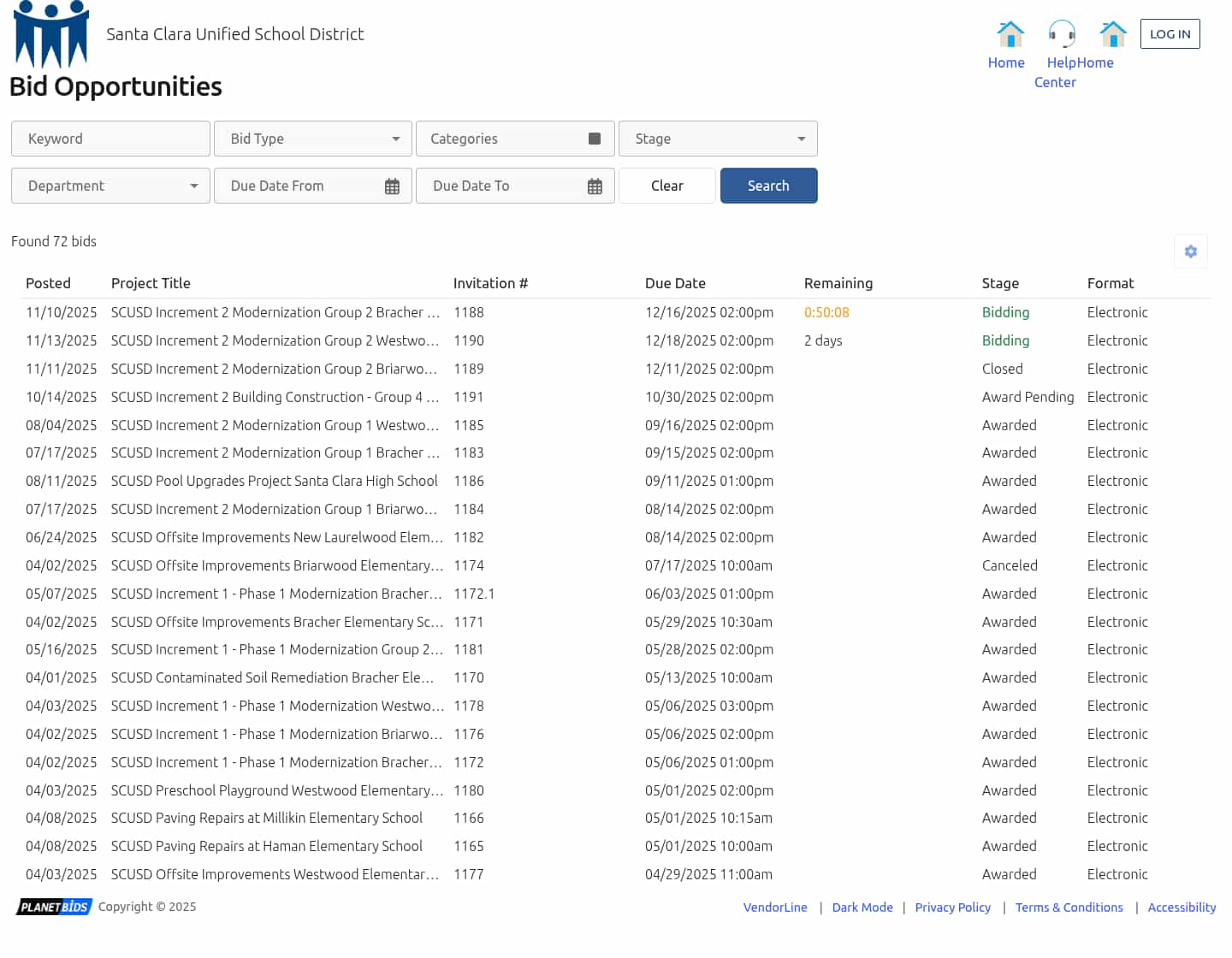1232x958 pixels.
Task: Open the Due Date From calendar icon
Action: click(x=392, y=186)
